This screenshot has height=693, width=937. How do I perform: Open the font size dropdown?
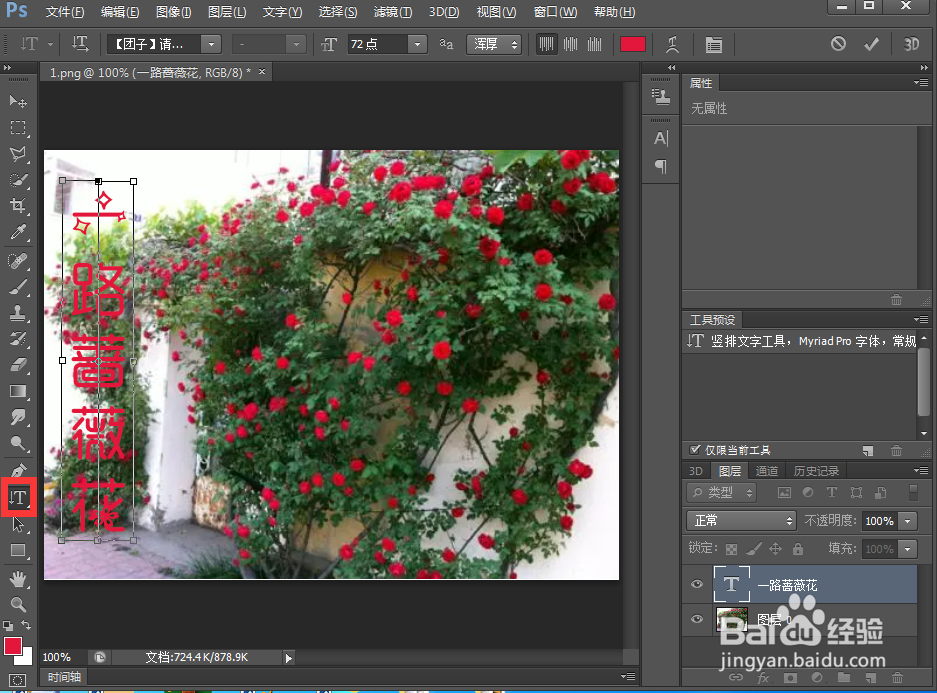coord(417,44)
